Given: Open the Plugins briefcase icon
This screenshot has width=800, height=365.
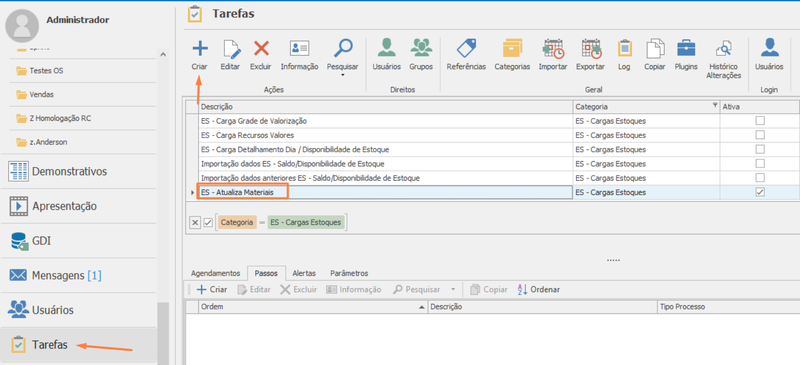Looking at the screenshot, I should (x=686, y=48).
